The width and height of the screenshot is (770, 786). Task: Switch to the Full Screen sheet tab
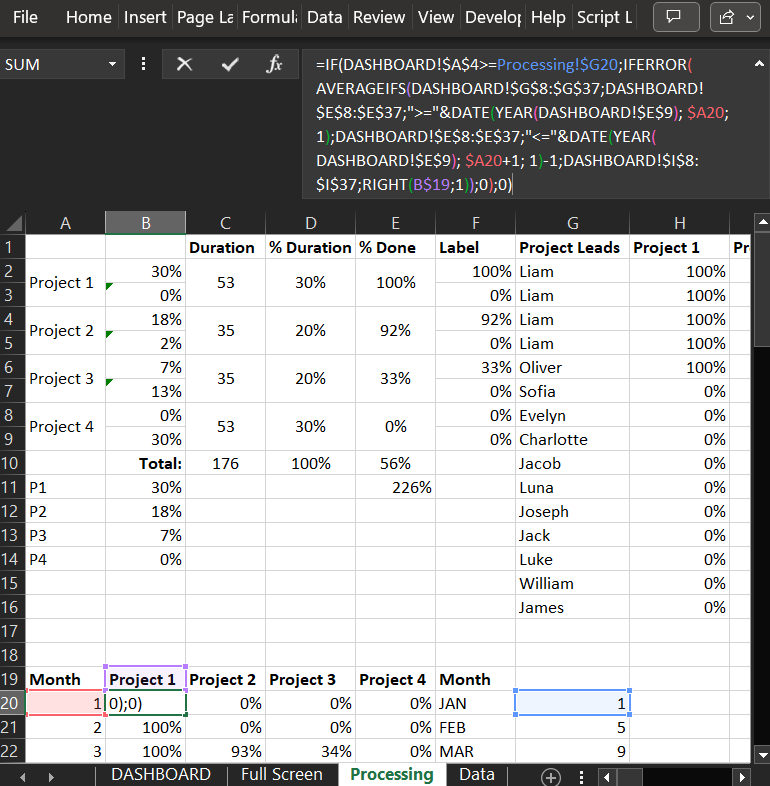coord(281,775)
